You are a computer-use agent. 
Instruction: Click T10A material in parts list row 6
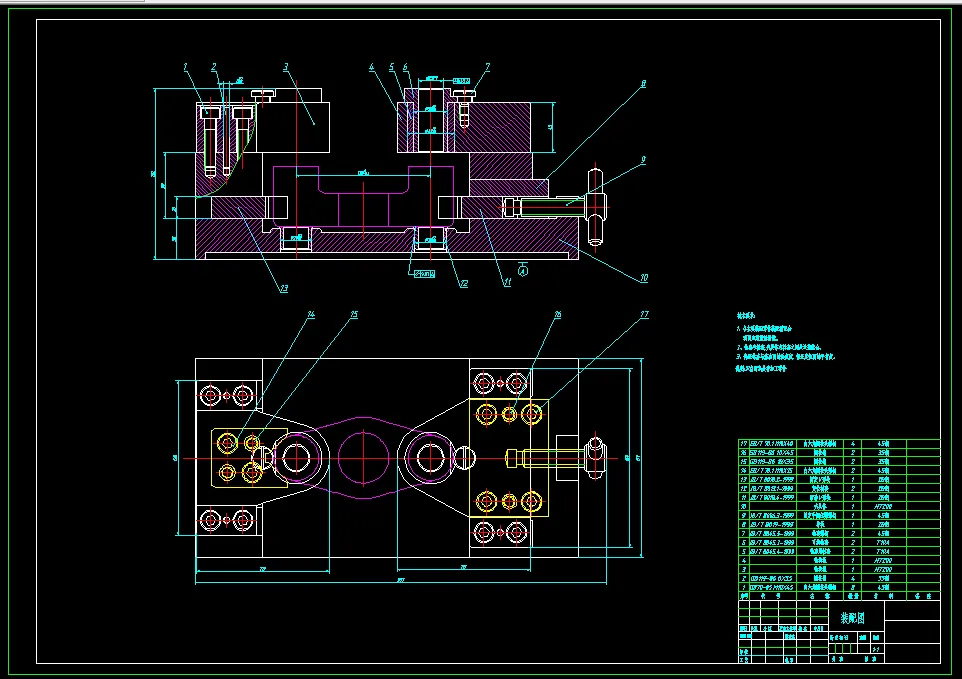coord(882,542)
